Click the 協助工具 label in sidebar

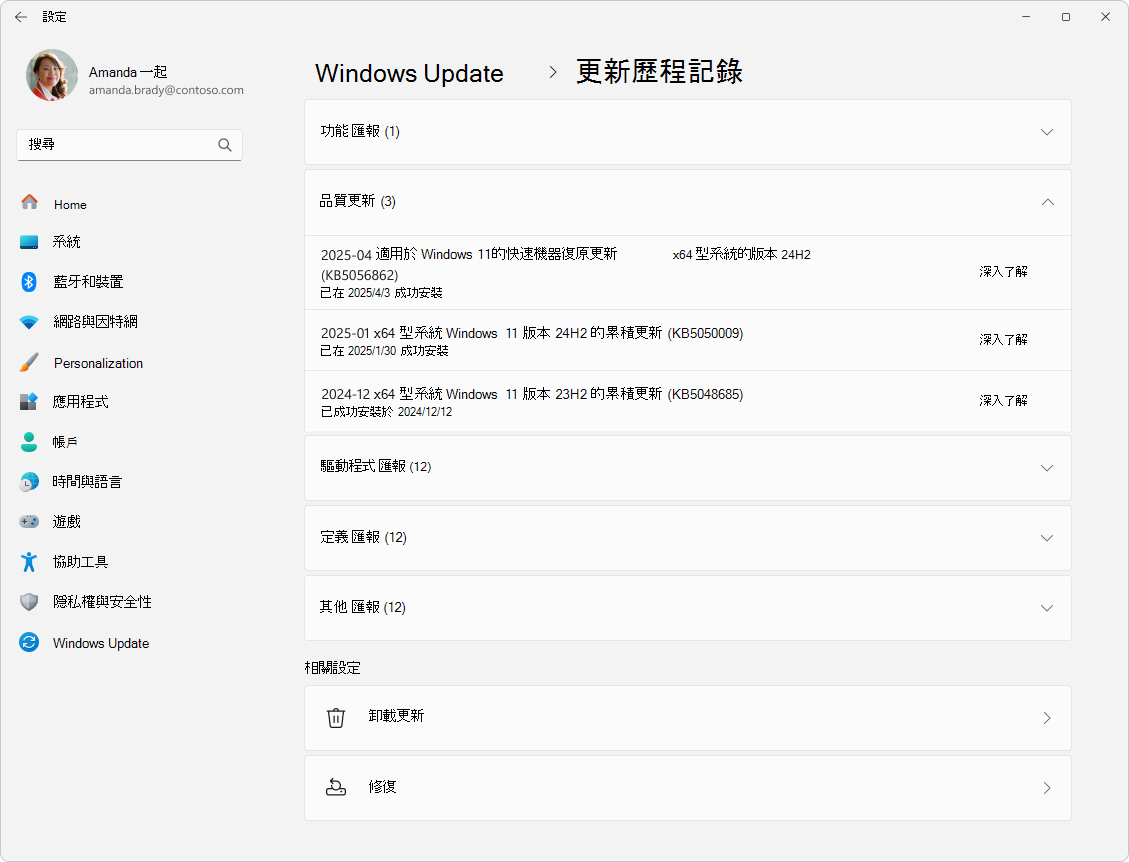80,562
